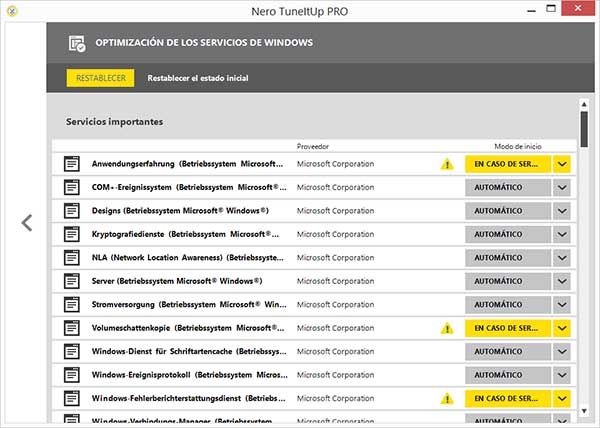Click AUTOMÁTICO button for NLA row
The width and height of the screenshot is (600, 428).
508,258
